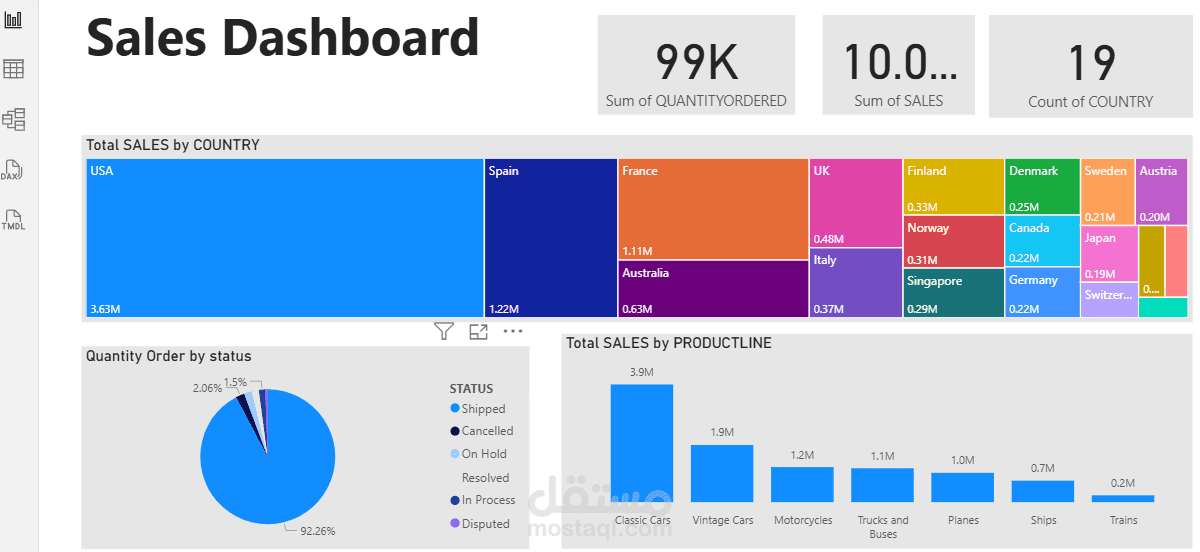The image size is (1200, 552).
Task: Open the Report view icon
Action: click(14, 20)
